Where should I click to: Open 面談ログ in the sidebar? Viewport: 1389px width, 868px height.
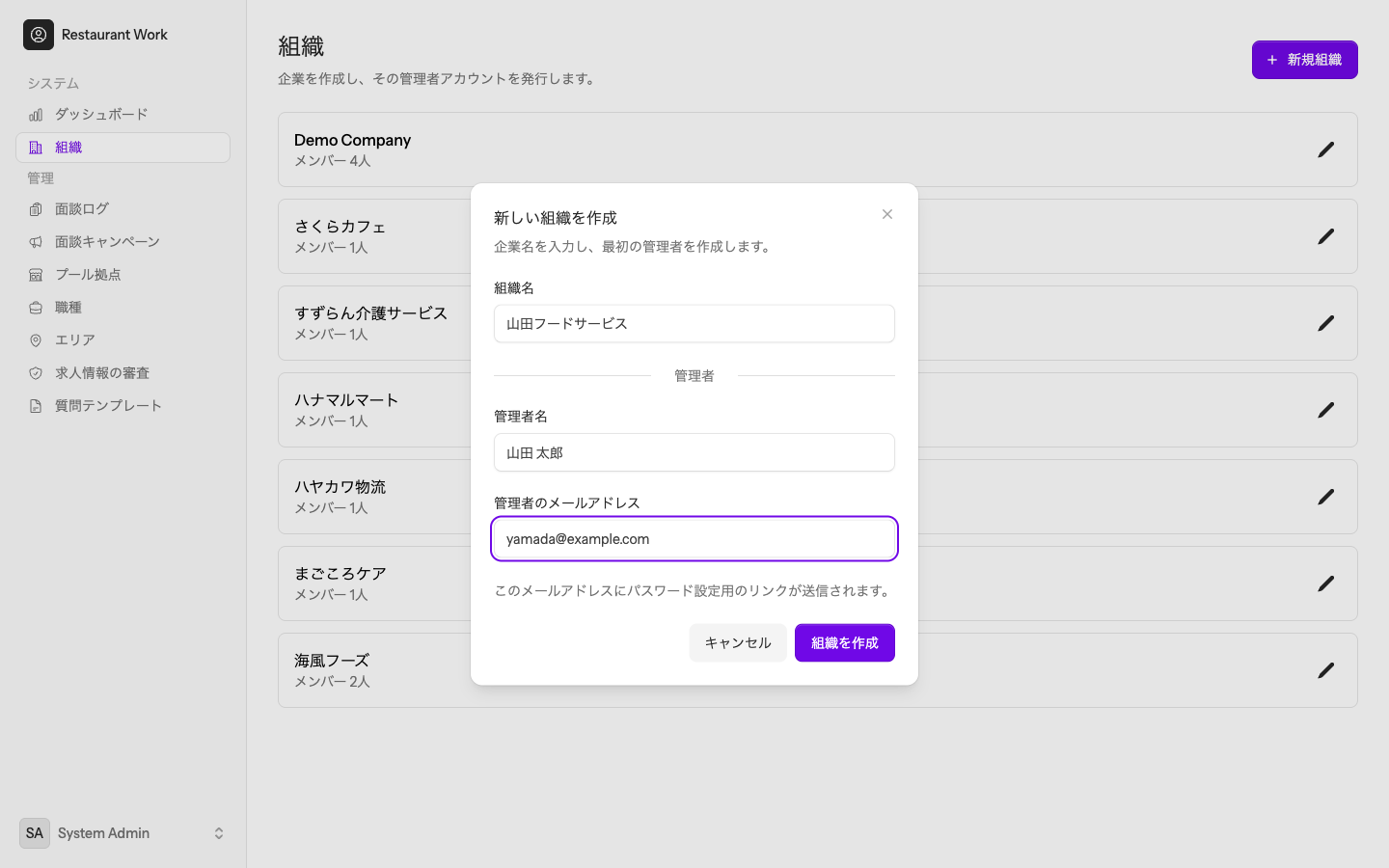coord(123,209)
